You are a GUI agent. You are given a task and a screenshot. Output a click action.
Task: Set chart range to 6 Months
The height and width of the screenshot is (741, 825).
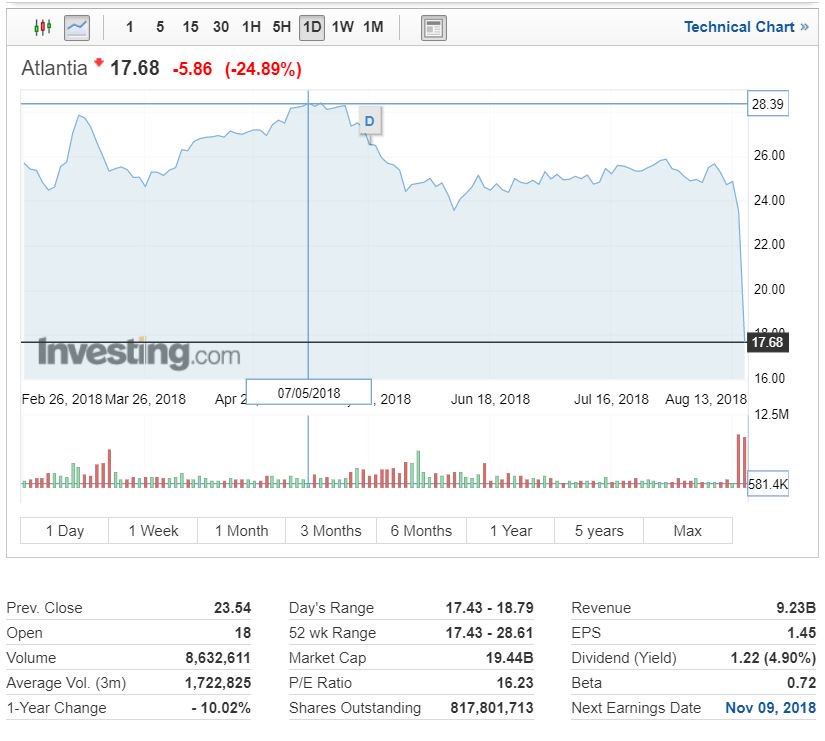421,530
